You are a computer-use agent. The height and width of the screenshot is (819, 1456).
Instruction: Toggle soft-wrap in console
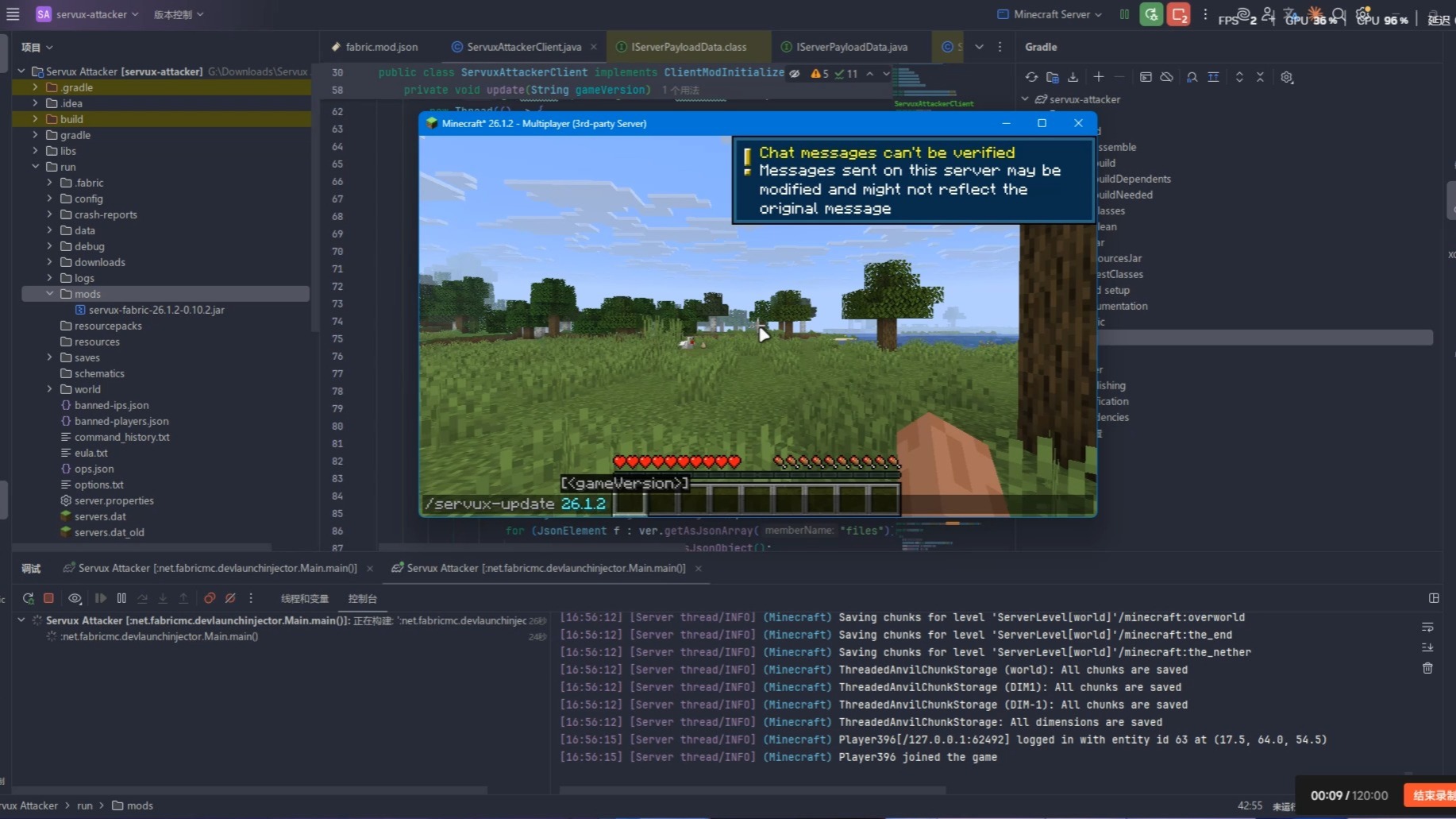pyautogui.click(x=1427, y=627)
